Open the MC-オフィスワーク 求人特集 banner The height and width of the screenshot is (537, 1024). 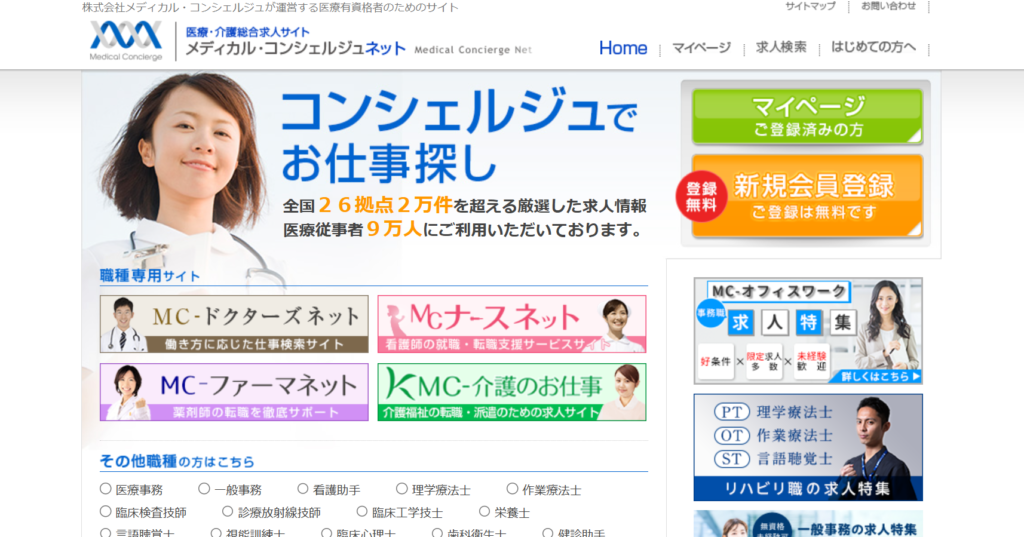tap(807, 331)
